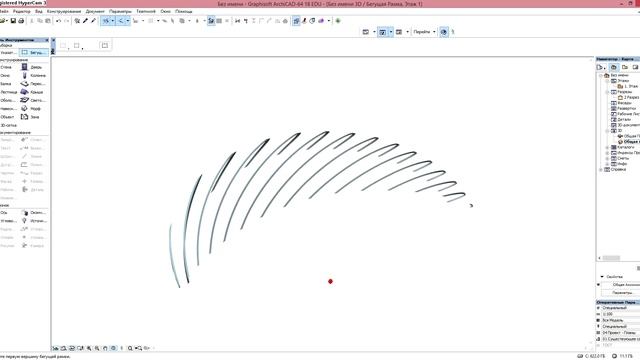Select the syringe inject parameters icon
The width and height of the screenshot is (640, 360).
(x=93, y=21)
